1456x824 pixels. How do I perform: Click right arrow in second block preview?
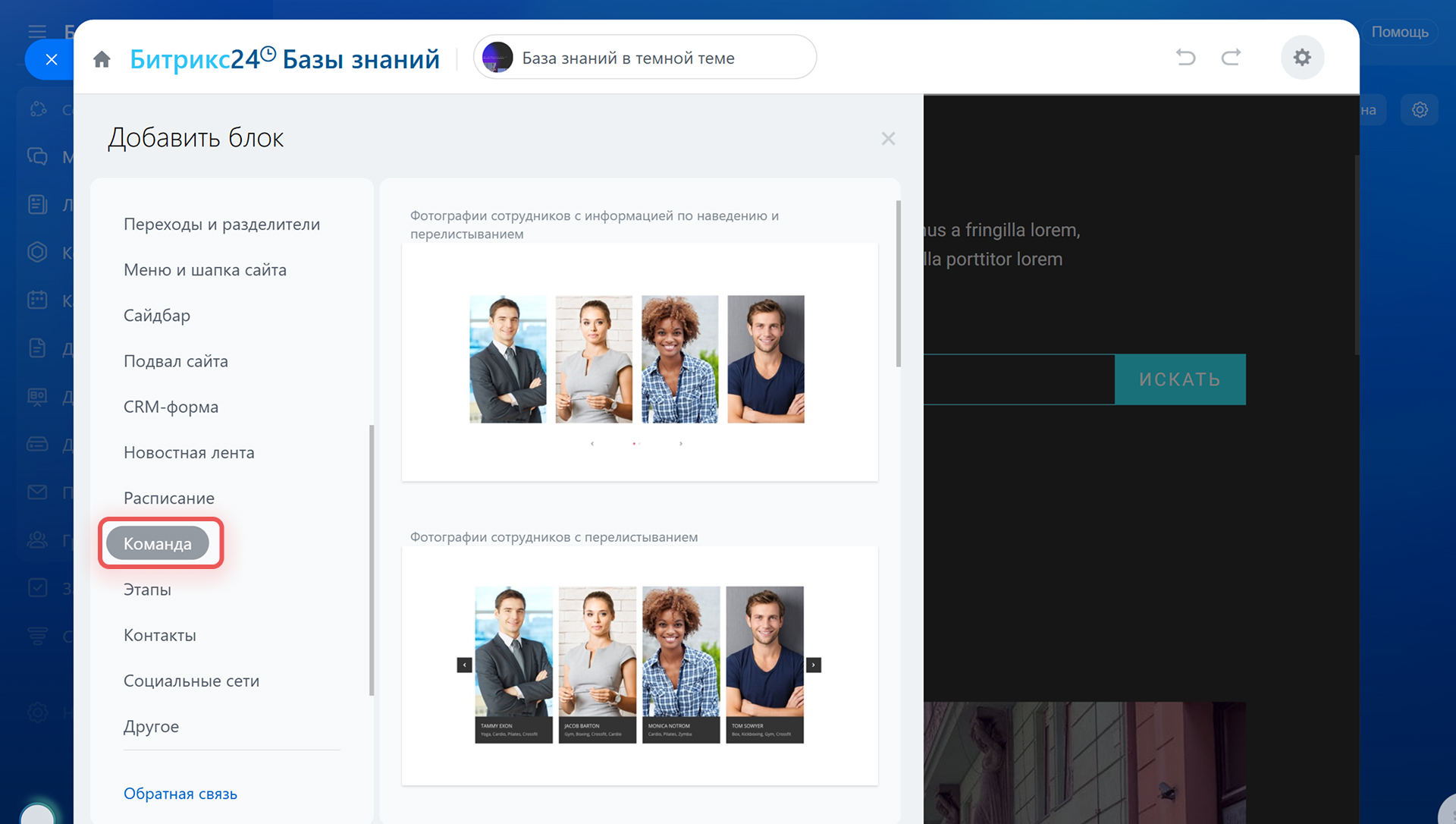tap(813, 665)
